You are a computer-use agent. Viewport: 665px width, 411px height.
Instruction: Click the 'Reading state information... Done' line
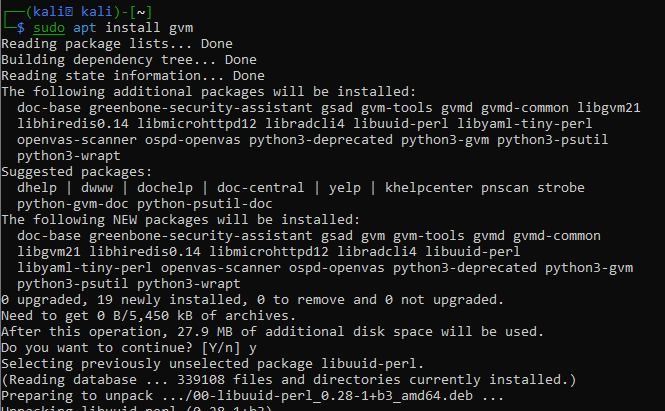[x=132, y=75]
